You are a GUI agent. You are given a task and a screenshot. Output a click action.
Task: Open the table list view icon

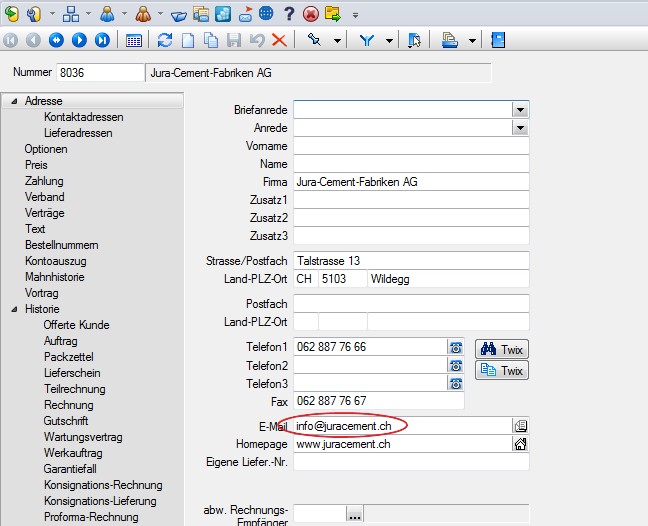[134, 40]
